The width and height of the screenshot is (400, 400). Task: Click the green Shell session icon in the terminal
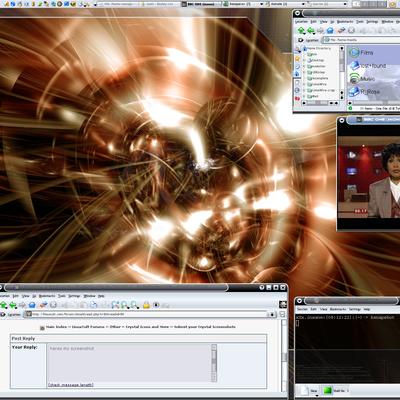(x=328, y=390)
